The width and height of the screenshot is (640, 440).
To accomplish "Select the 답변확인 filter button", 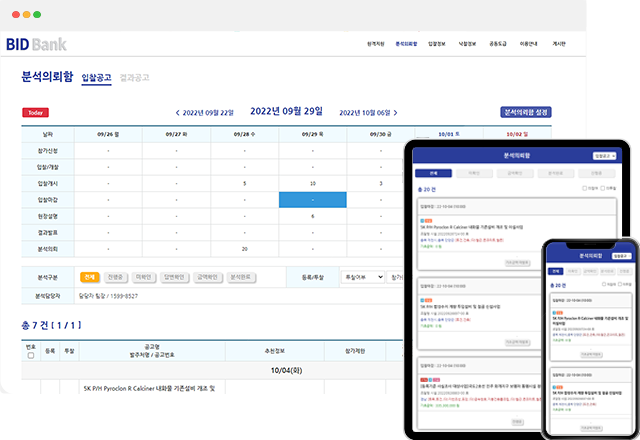I will click(174, 277).
